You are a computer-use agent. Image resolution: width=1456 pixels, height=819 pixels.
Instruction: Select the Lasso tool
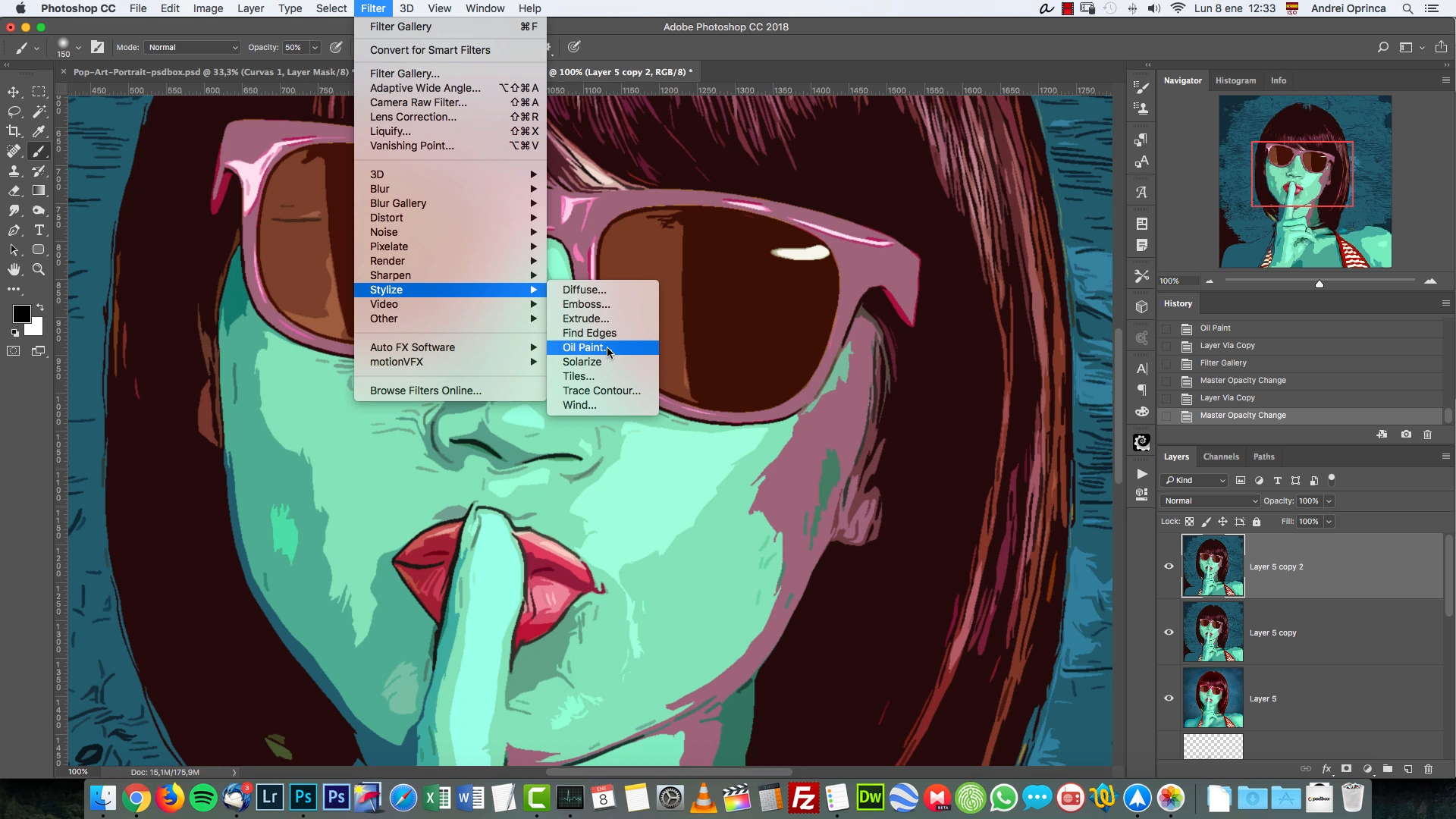(14, 111)
